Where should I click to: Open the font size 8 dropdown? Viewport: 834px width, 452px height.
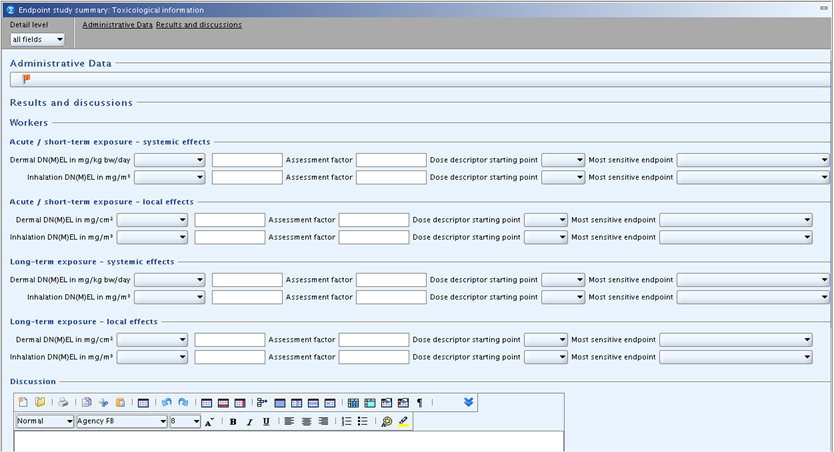[185, 421]
